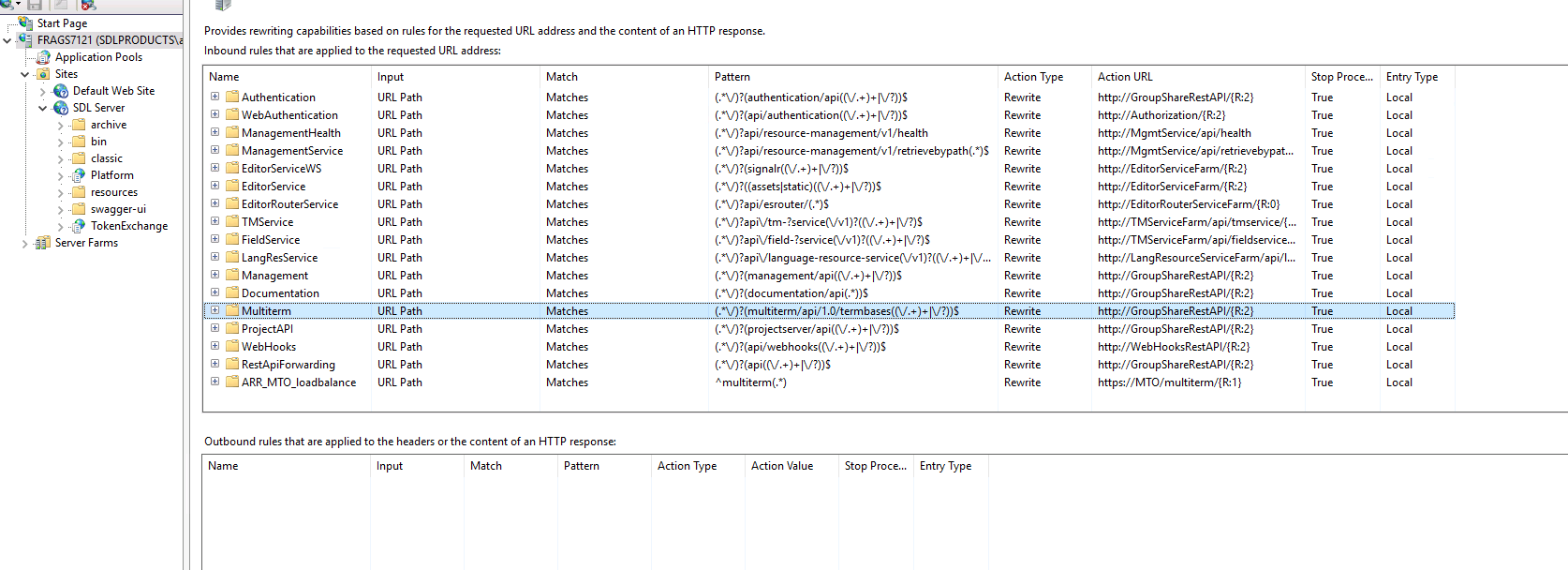
Task: Sort inbound rules by Action Type column
Action: (1044, 77)
